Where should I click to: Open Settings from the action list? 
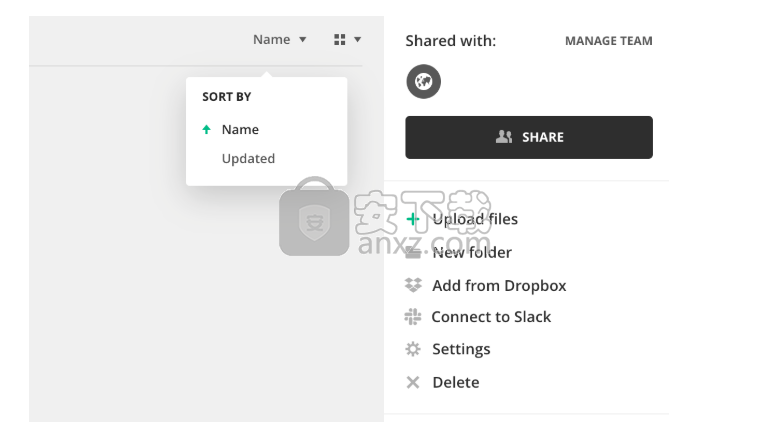click(x=461, y=349)
